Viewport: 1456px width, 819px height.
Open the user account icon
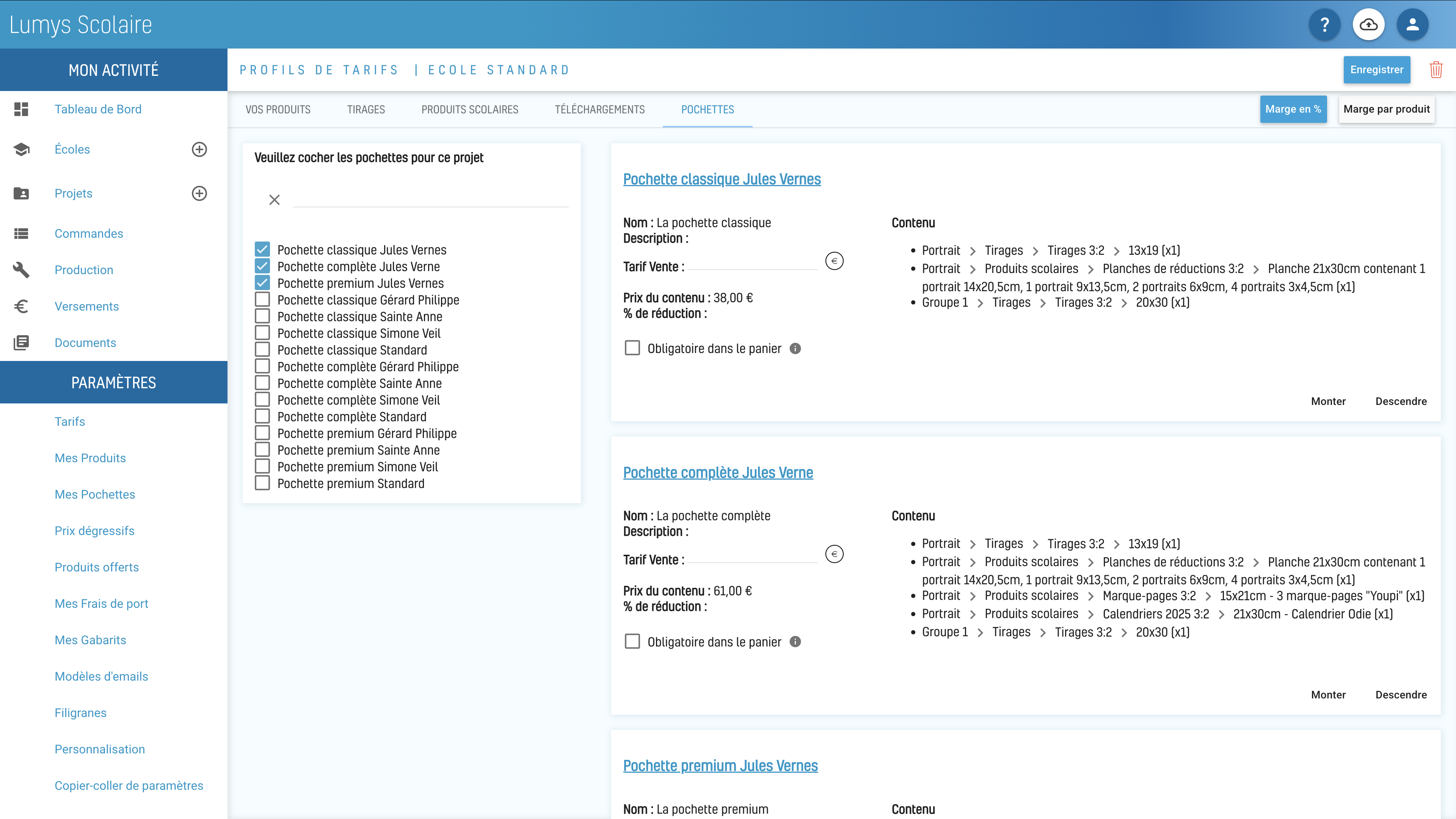point(1412,24)
